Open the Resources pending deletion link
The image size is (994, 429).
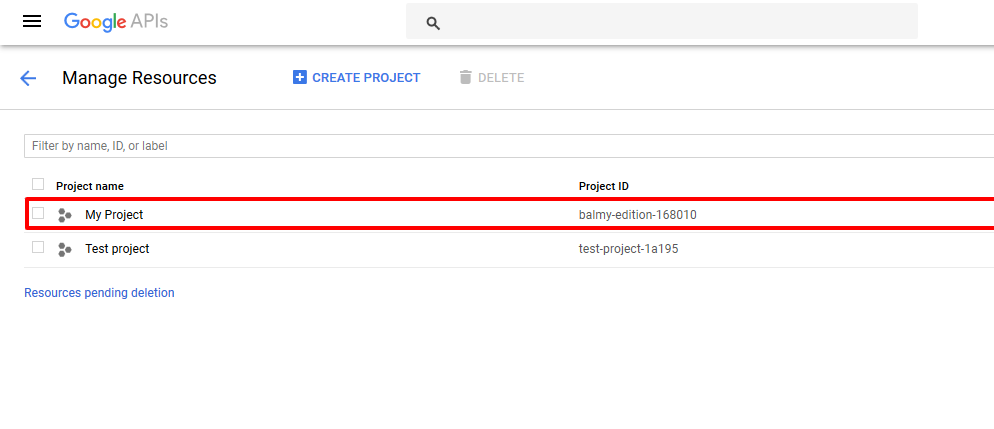click(99, 293)
